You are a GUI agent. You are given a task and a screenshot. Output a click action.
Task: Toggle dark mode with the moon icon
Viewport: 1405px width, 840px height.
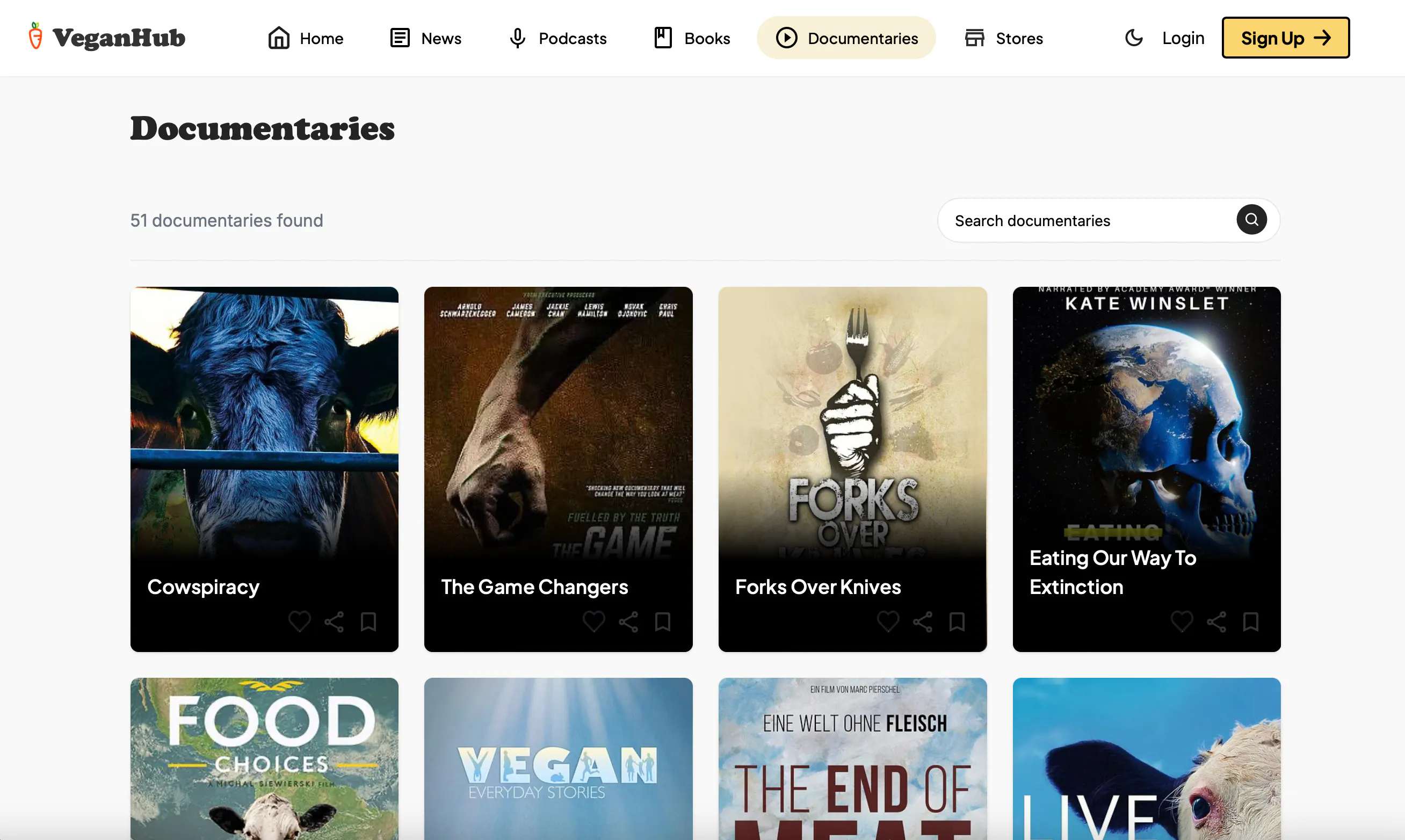point(1133,38)
